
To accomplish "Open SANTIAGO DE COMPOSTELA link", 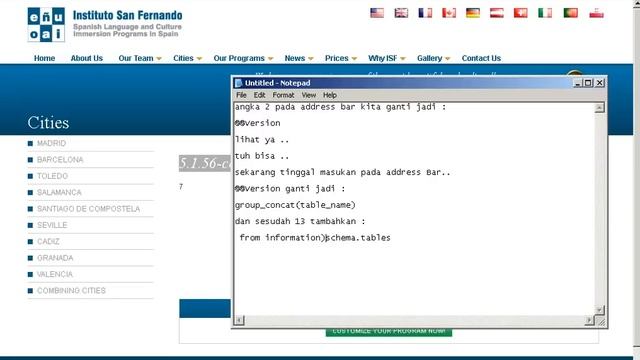I will (88, 209).
